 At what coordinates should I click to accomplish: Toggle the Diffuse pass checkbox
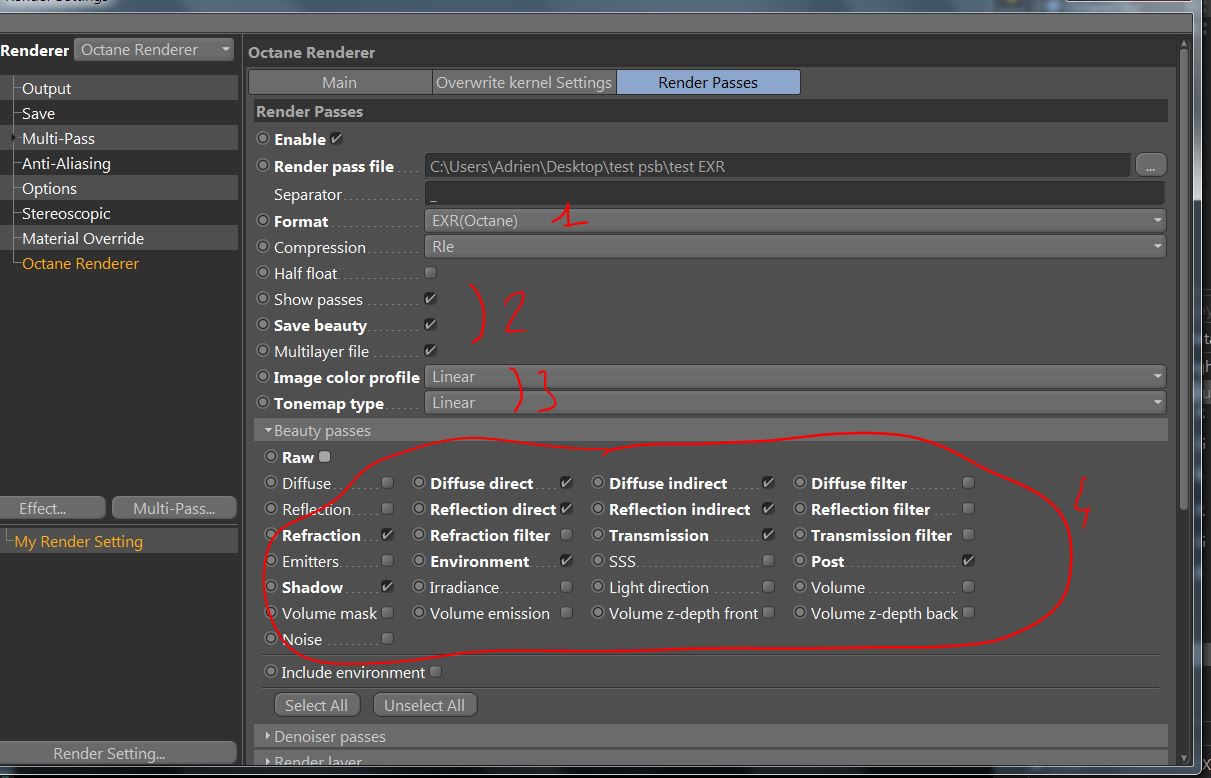coord(388,482)
